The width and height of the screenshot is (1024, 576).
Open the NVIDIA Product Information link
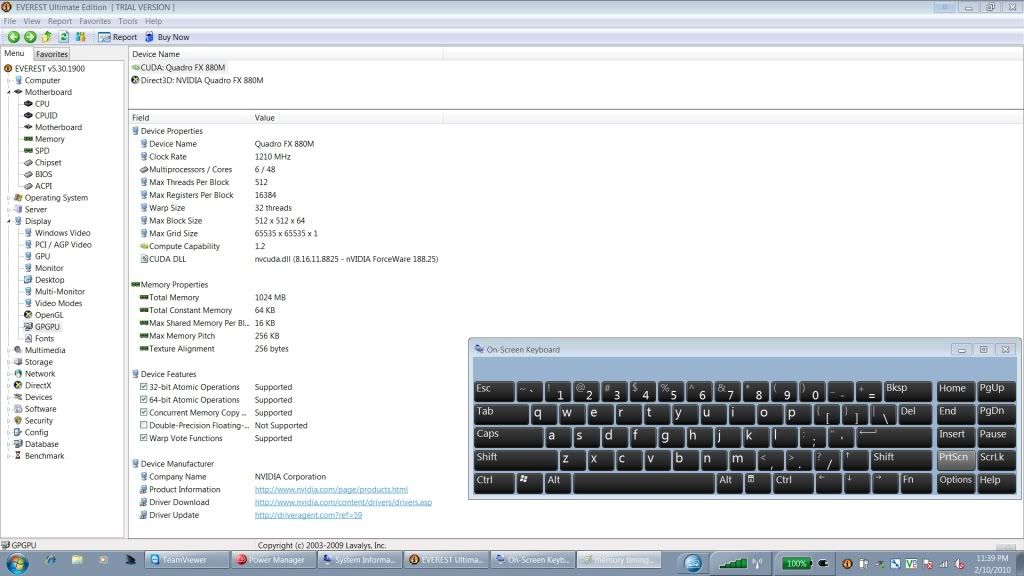tap(331, 490)
